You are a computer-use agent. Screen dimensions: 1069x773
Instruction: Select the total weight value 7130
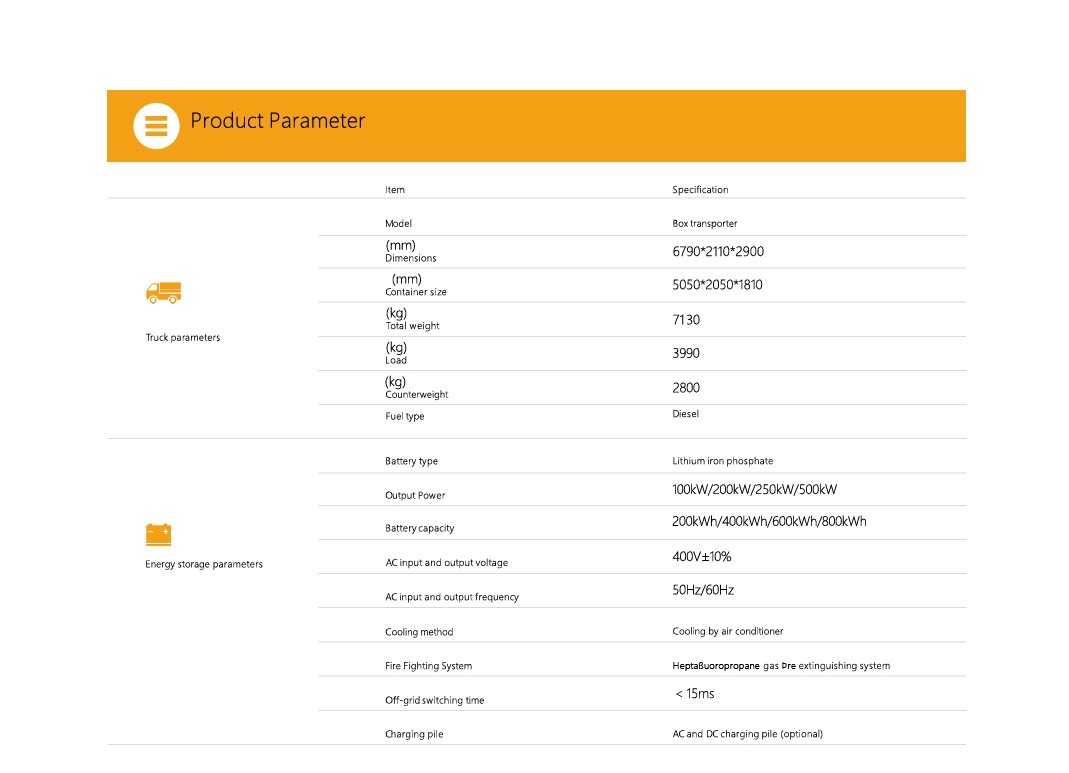(686, 320)
